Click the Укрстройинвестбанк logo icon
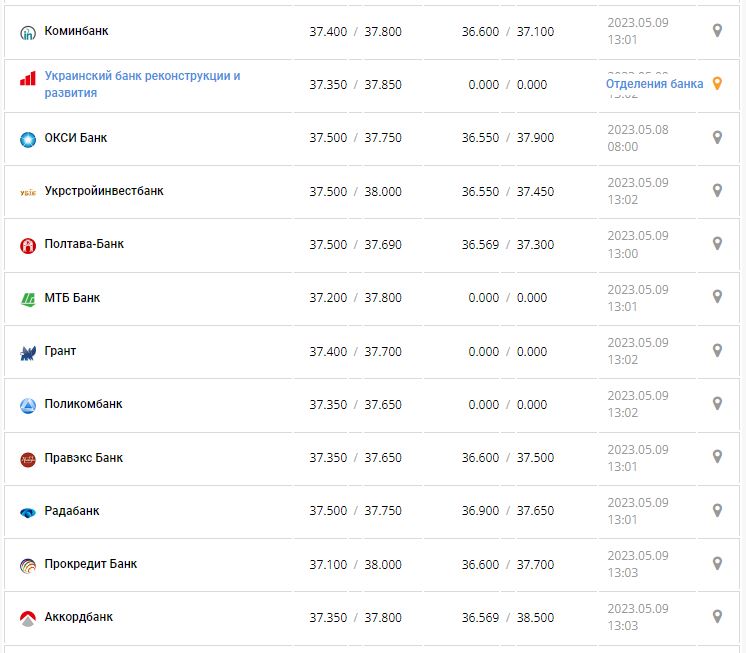746x653 pixels. point(28,192)
